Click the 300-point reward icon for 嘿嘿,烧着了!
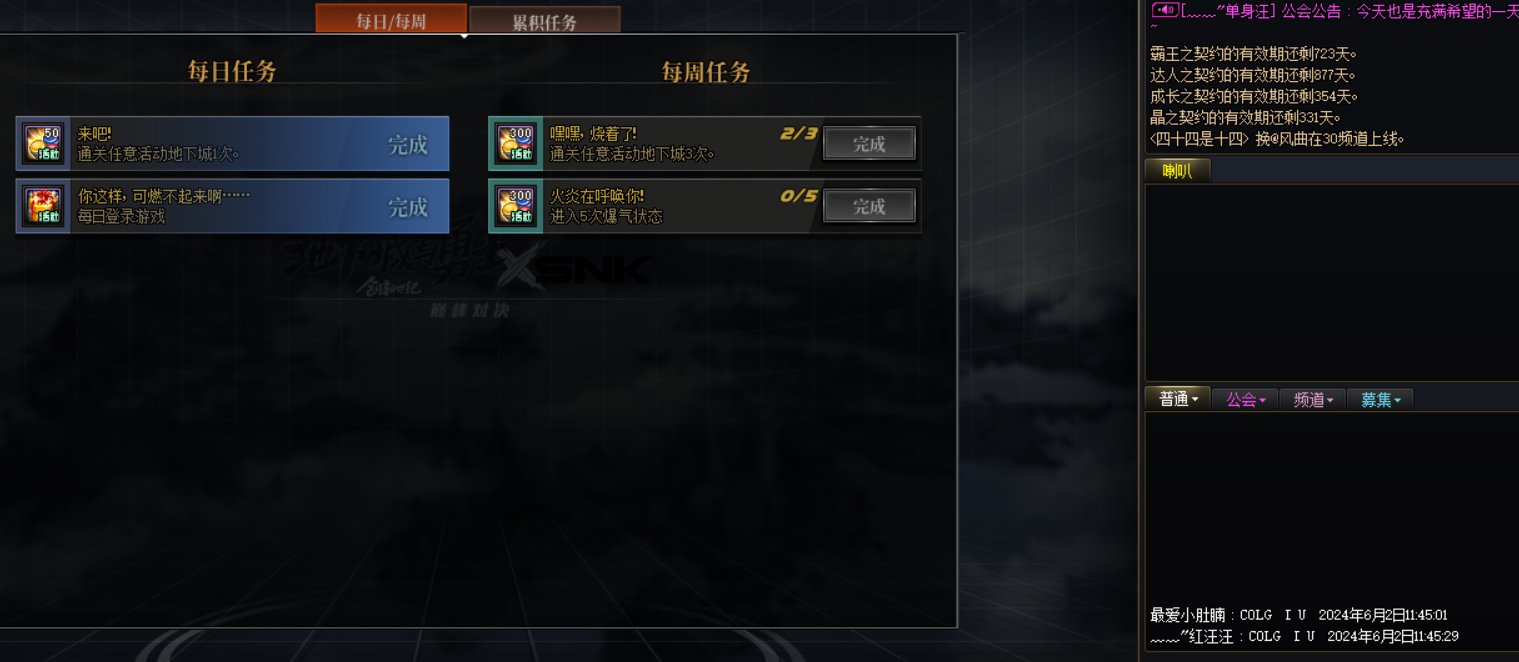Screen dimensions: 1519x662 (x=516, y=144)
